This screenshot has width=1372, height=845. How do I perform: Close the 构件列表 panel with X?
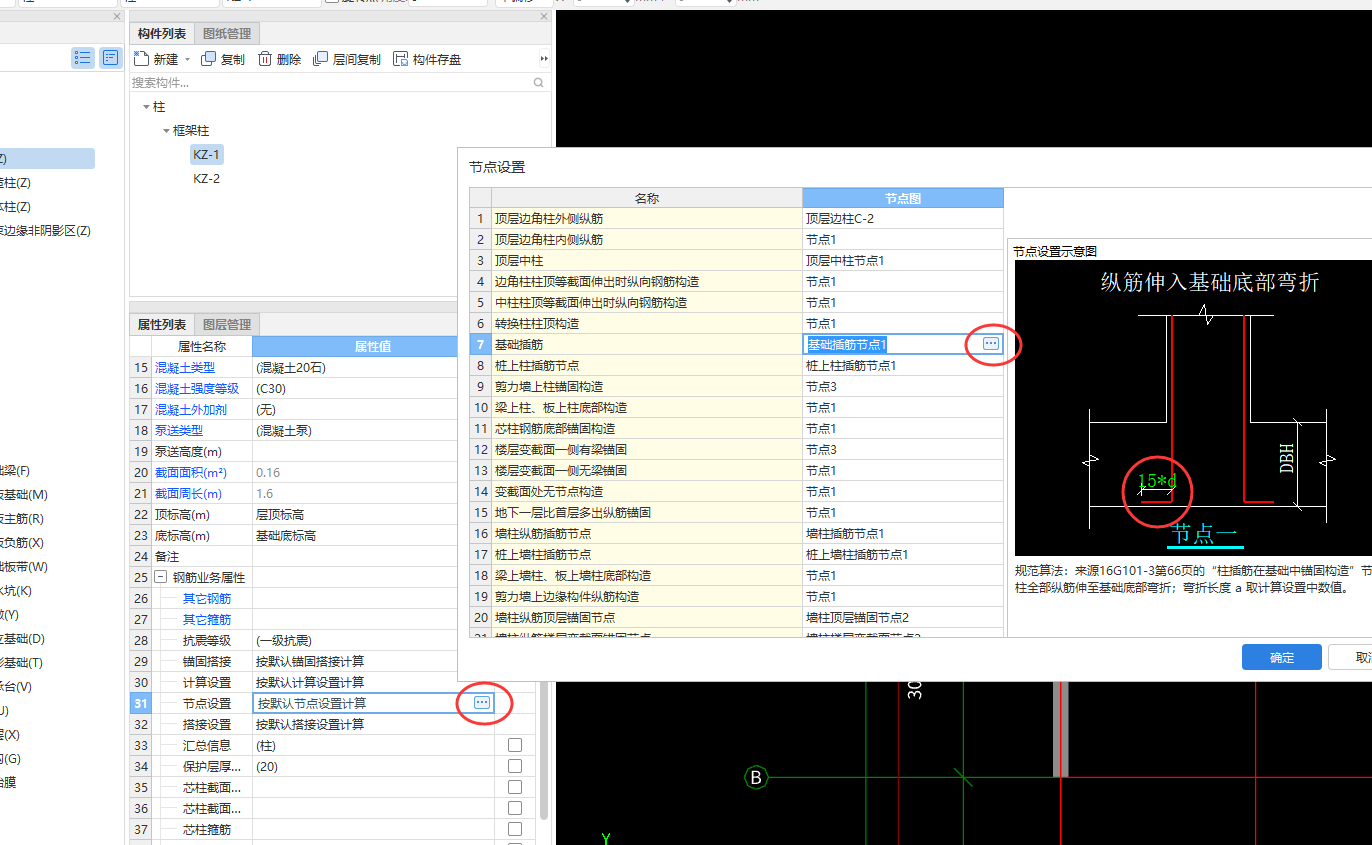pos(544,17)
